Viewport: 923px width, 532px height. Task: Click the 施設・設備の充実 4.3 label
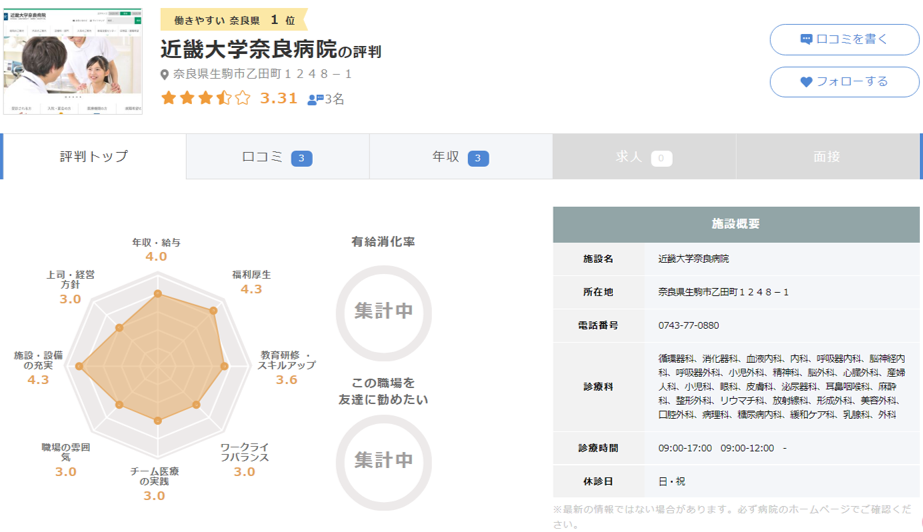[38, 368]
